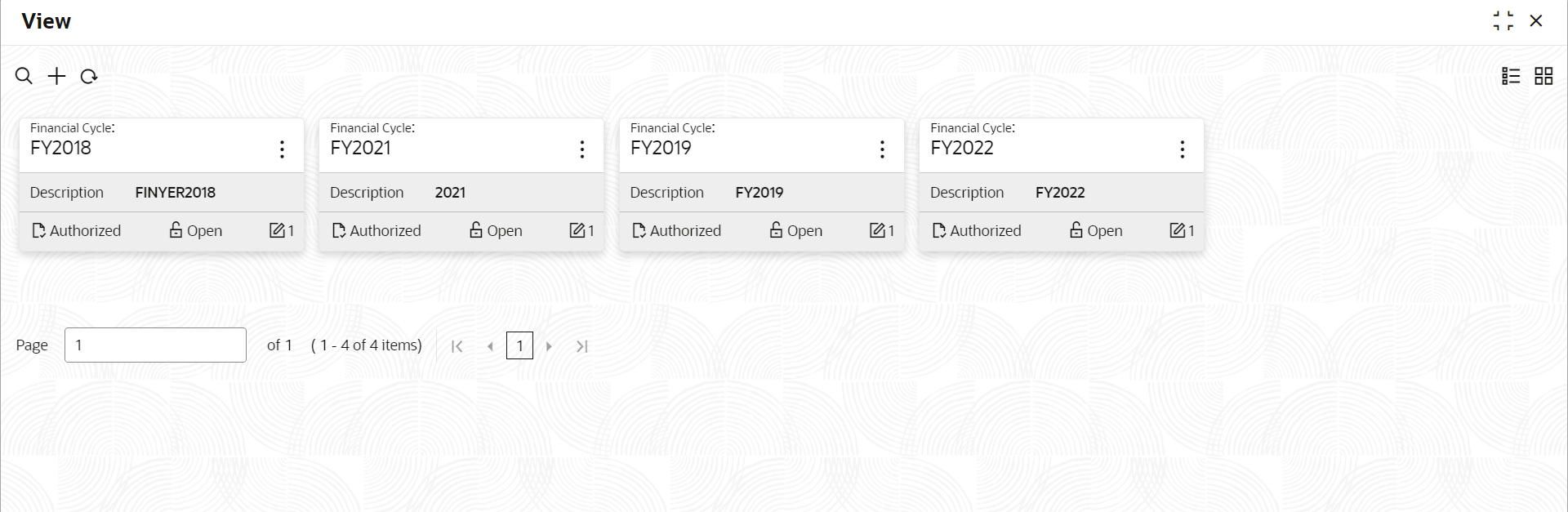Click the page number input field

(x=155, y=345)
